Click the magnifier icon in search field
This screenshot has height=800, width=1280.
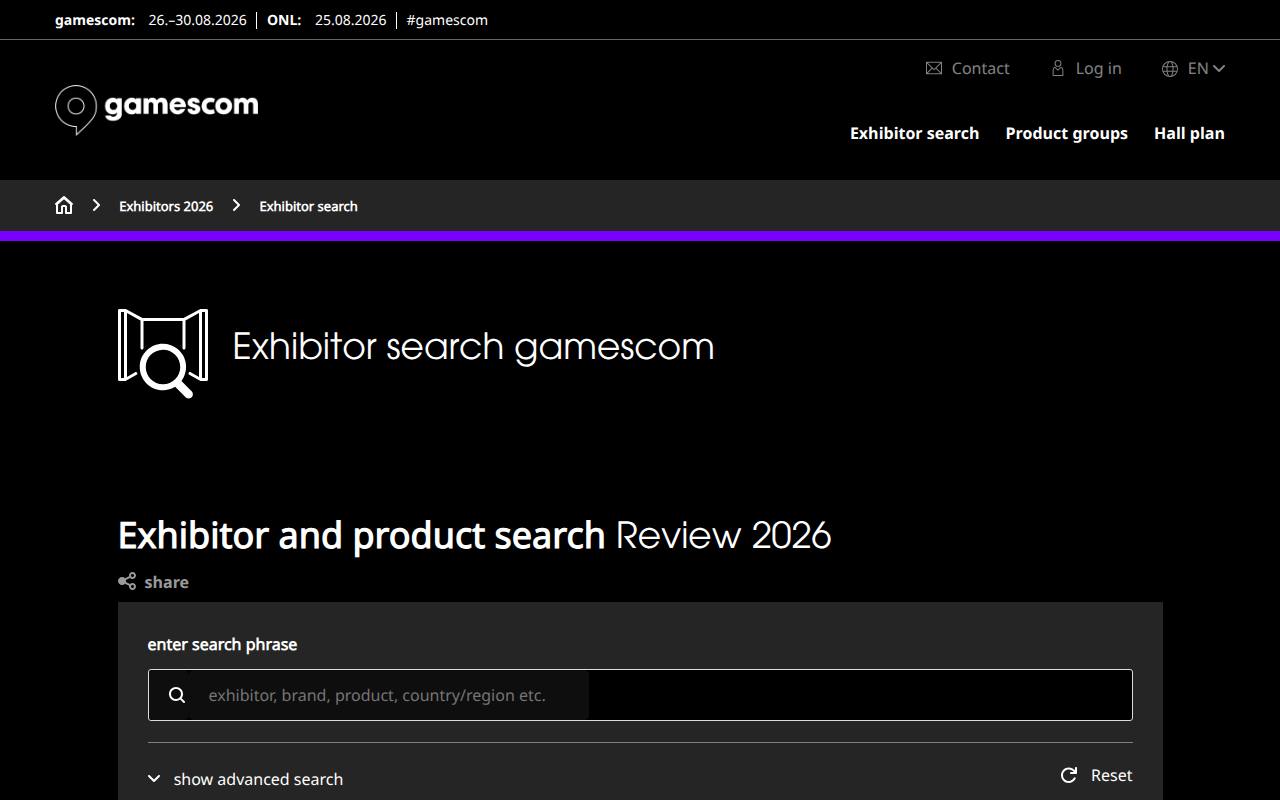pyautogui.click(x=177, y=695)
